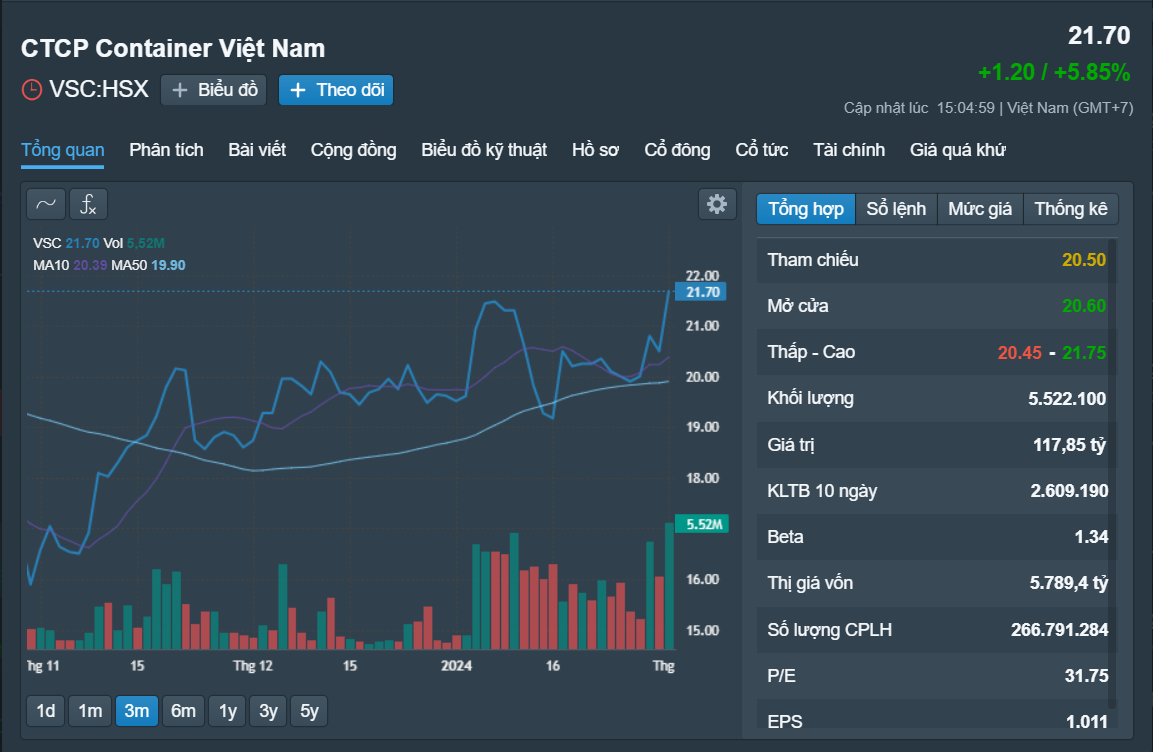Switch to the Hồ sơ tab
This screenshot has width=1153, height=752.
coord(596,150)
